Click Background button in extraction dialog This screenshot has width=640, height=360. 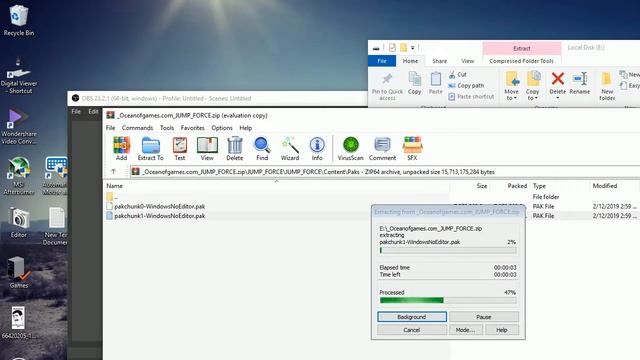point(412,317)
